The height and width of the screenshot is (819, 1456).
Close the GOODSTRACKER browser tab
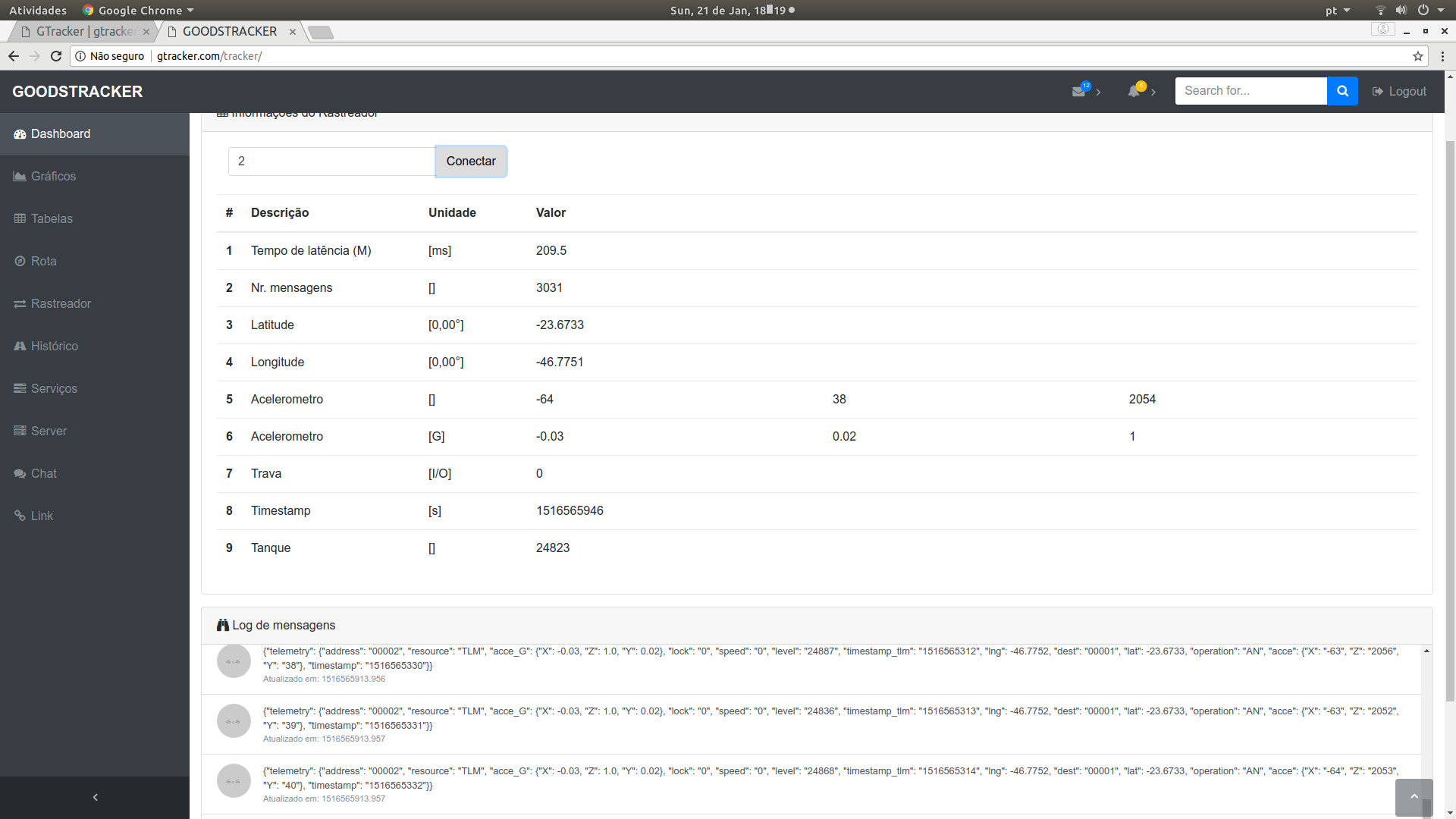pyautogui.click(x=293, y=32)
